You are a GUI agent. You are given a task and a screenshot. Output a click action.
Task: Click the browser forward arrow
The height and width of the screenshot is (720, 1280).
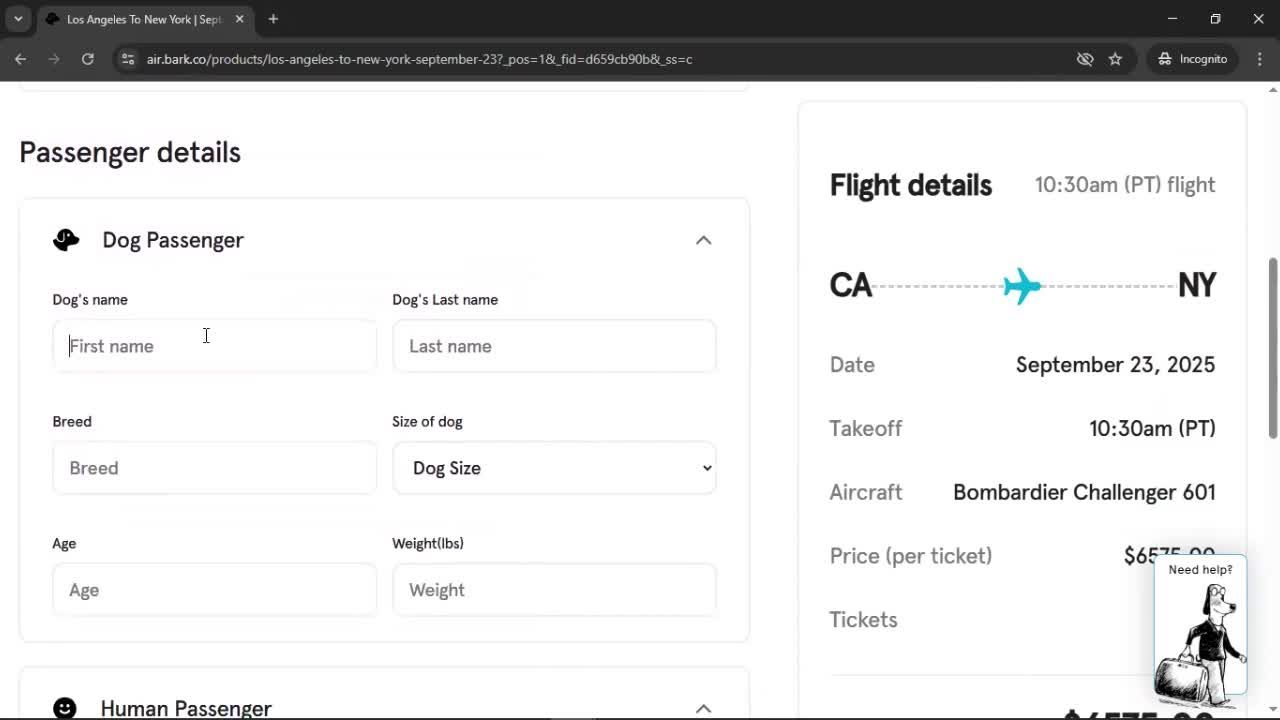point(54,59)
